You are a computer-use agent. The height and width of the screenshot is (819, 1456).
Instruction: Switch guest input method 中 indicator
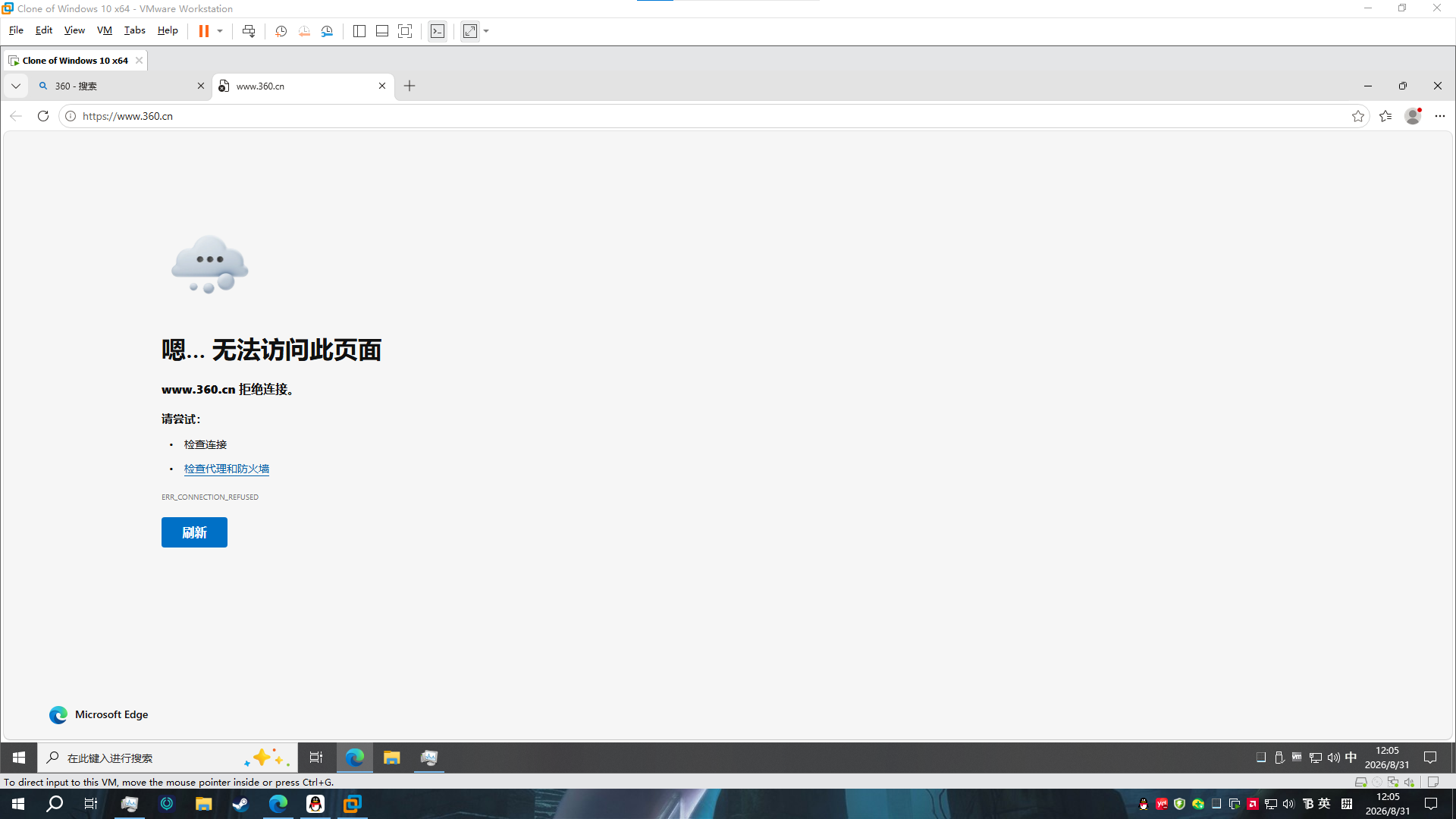pos(1351,758)
